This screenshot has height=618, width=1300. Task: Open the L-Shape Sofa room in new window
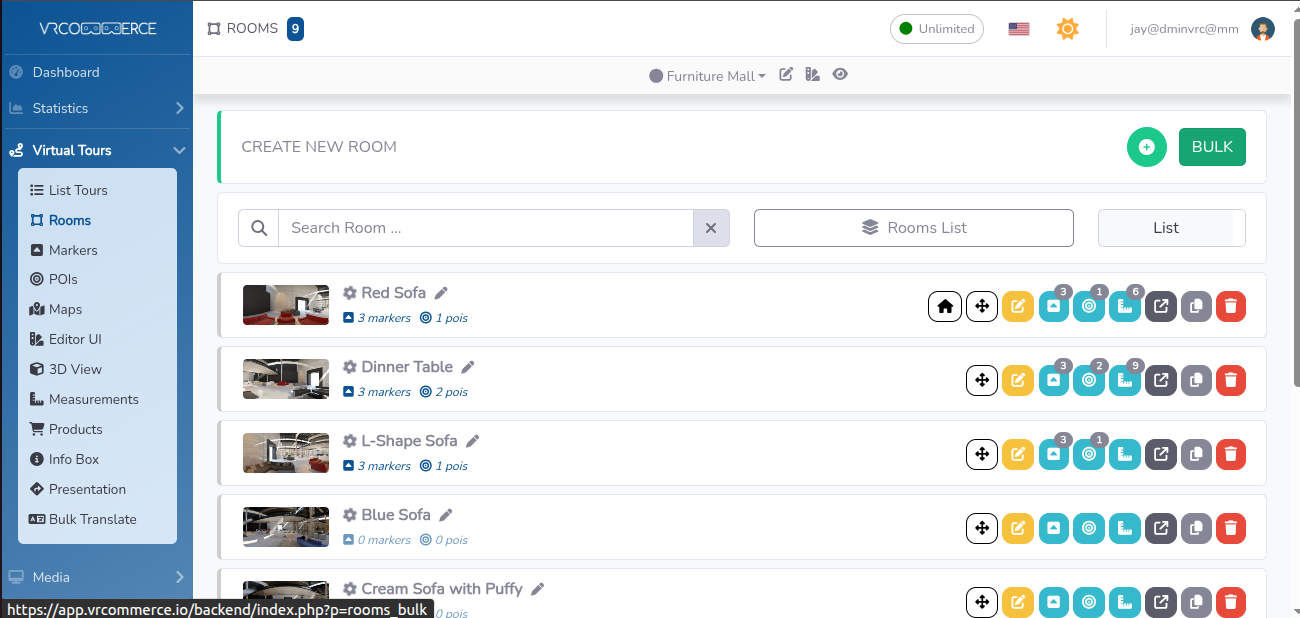pos(1160,455)
